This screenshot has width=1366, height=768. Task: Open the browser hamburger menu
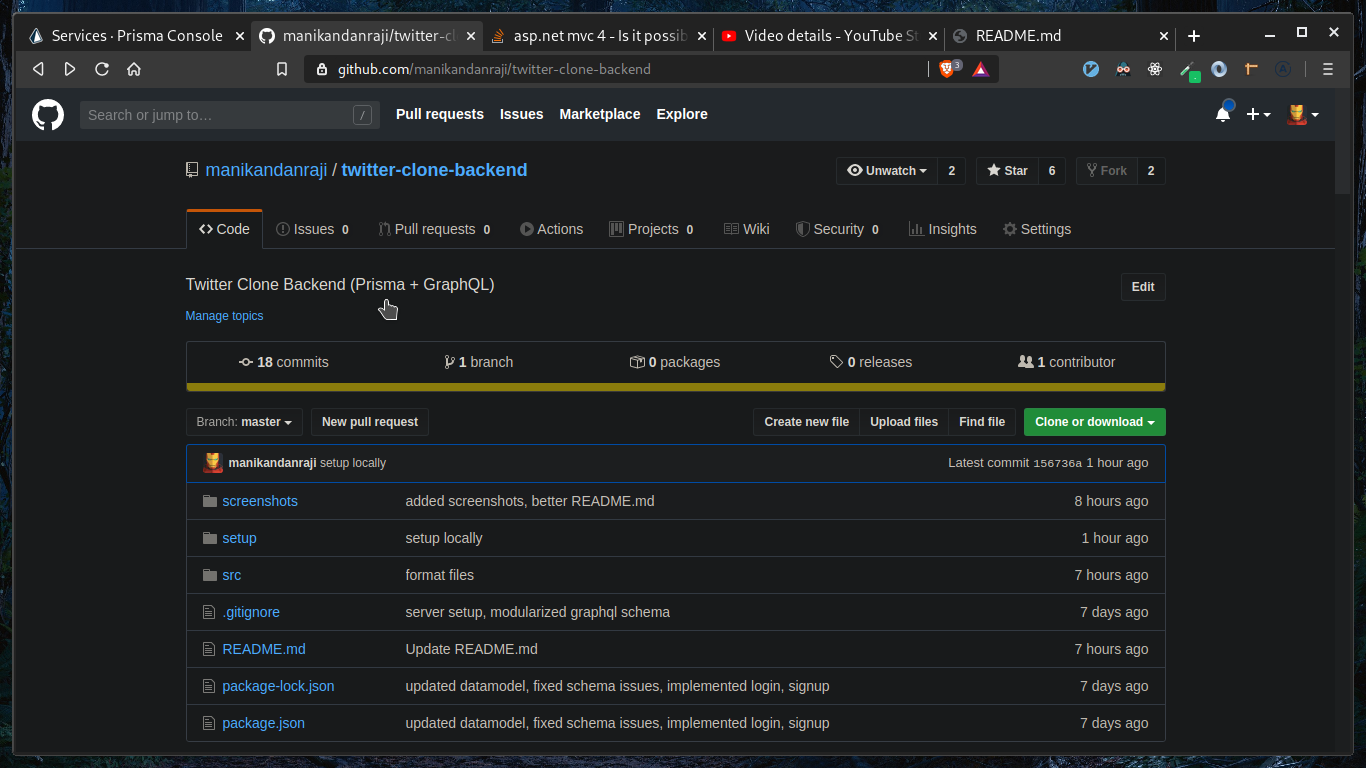[1328, 69]
